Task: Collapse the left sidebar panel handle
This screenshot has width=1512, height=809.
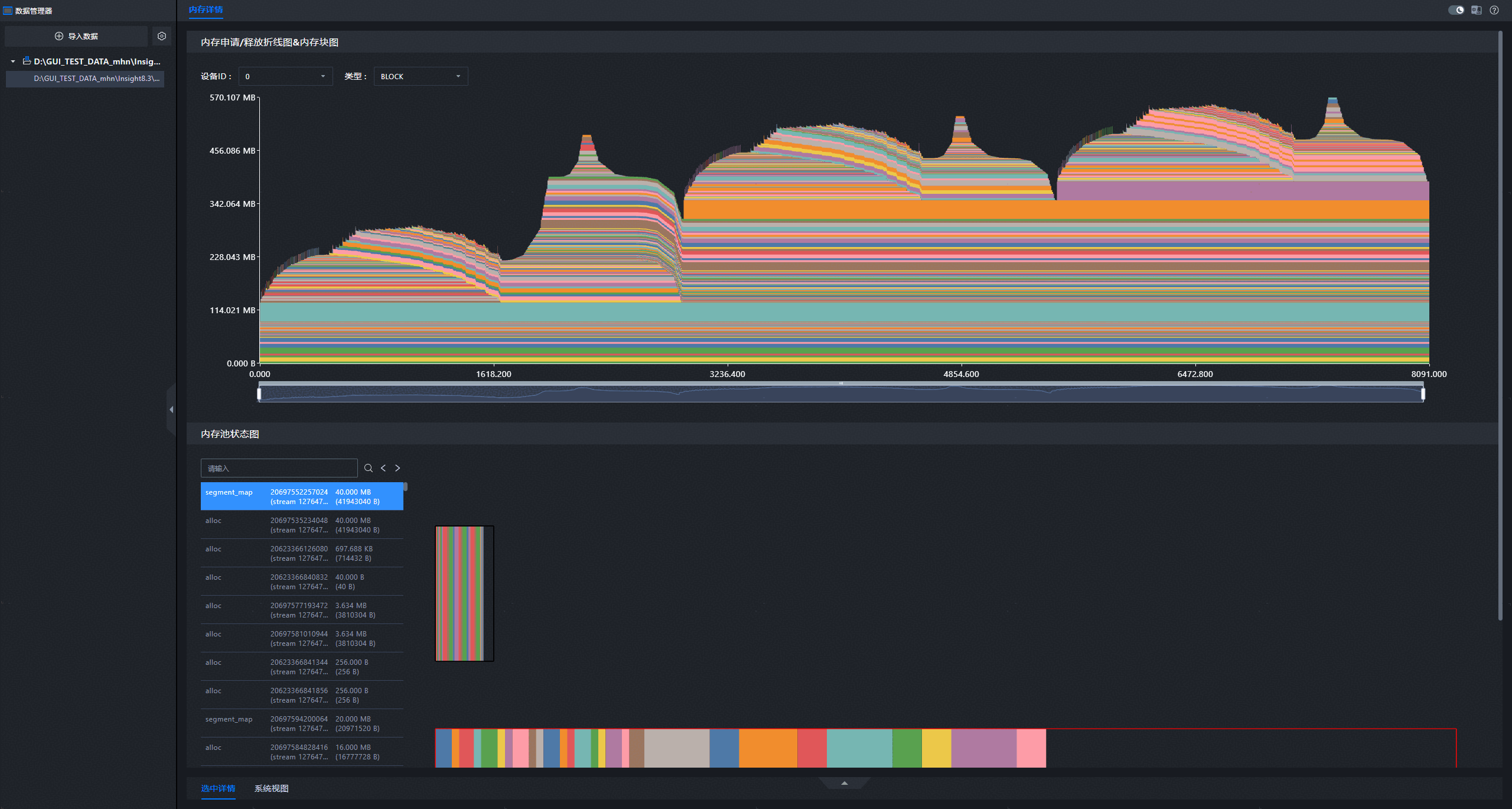Action: (171, 410)
